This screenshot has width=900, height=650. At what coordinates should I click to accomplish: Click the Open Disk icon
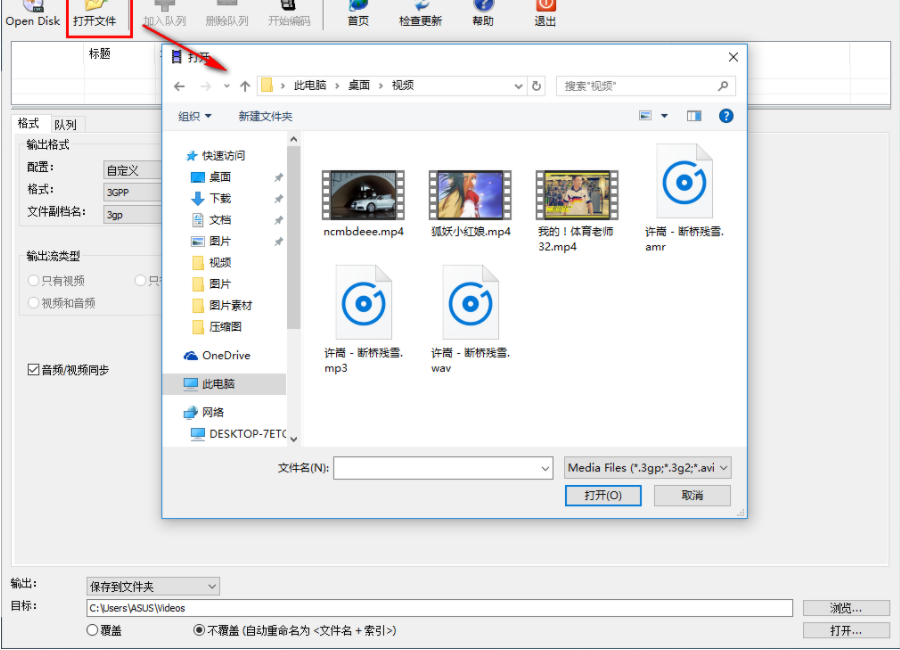pyautogui.click(x=31, y=13)
